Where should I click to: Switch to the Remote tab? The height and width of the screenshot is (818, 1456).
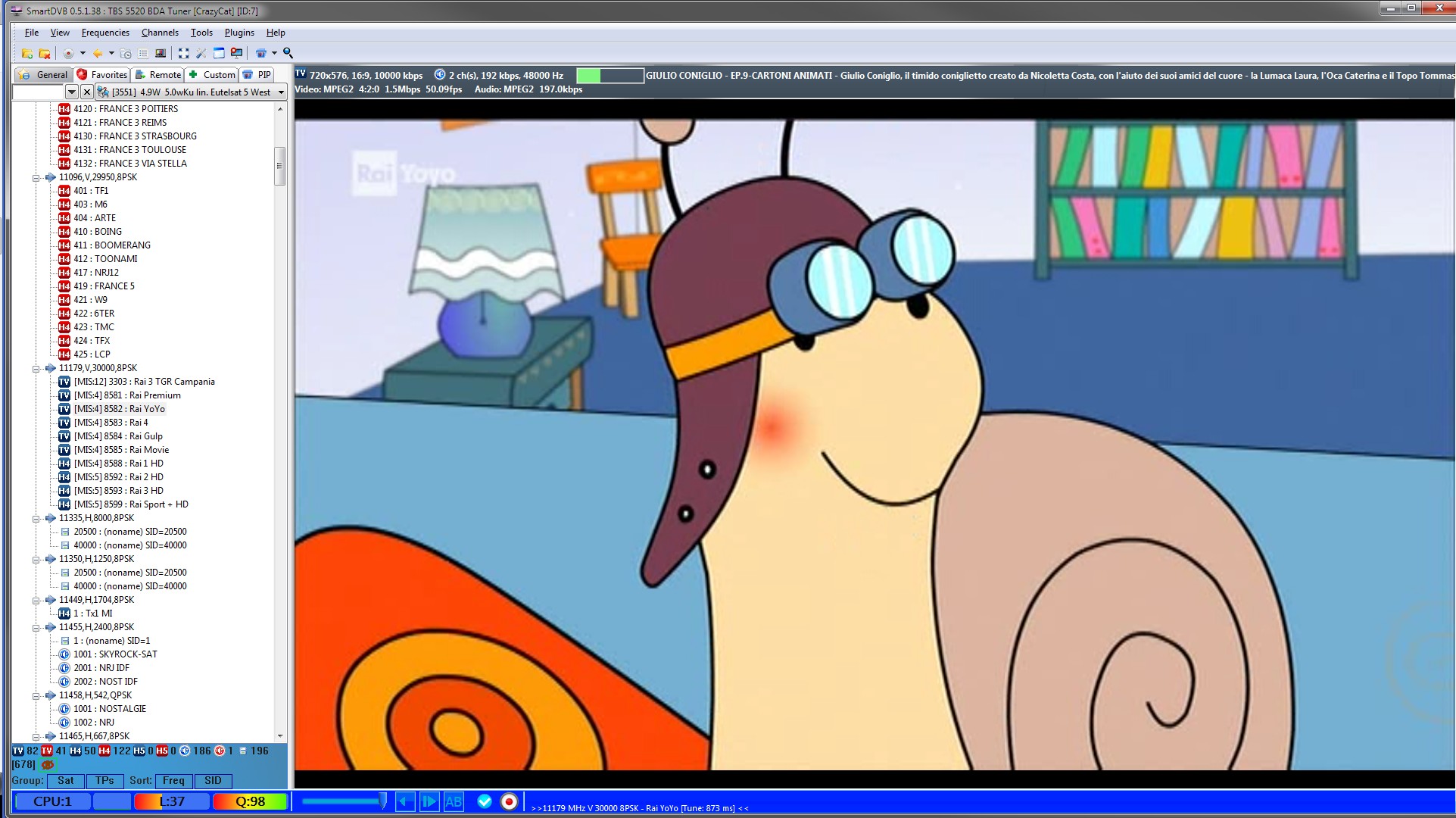[157, 74]
